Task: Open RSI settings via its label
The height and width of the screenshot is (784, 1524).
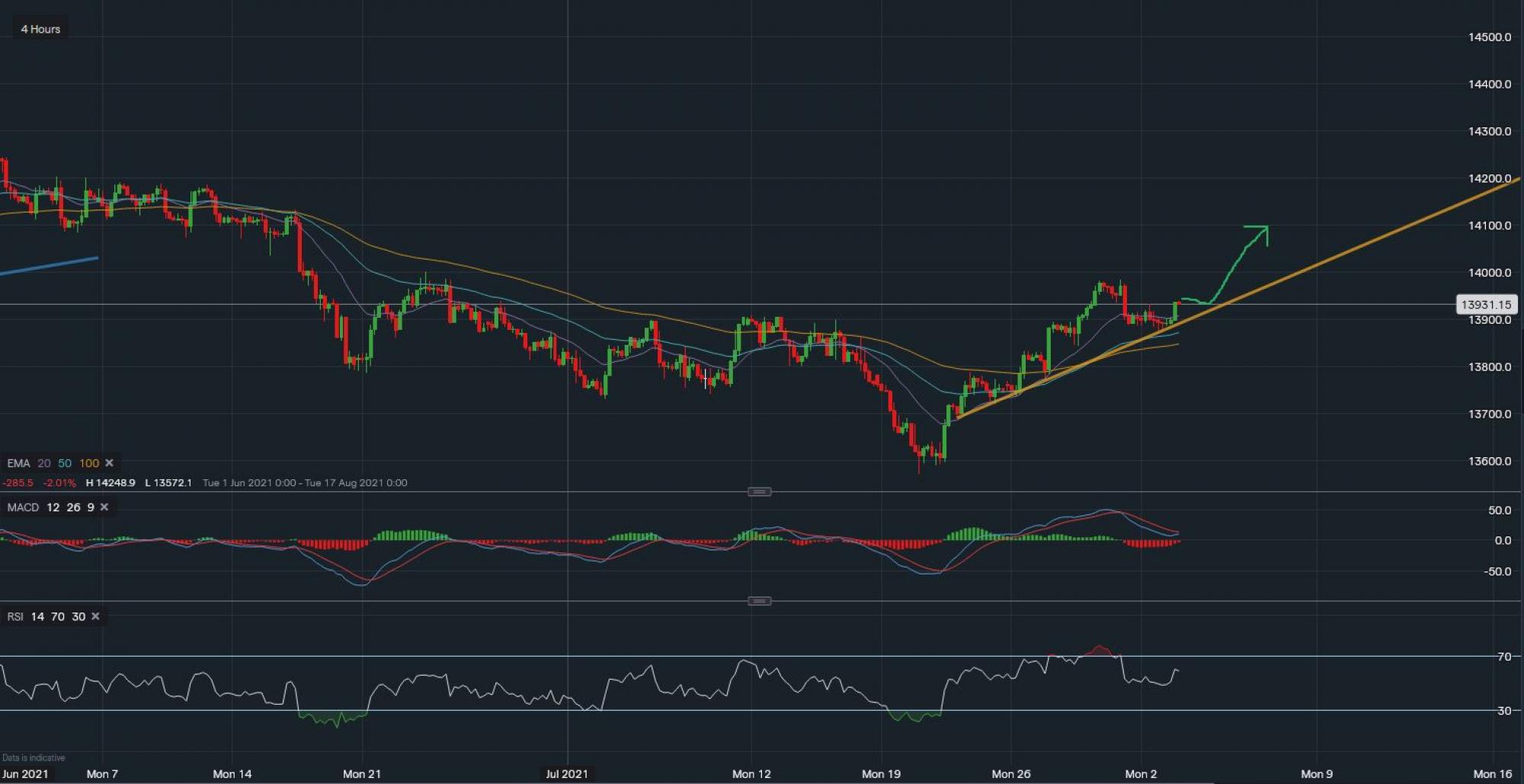Action: 15,616
